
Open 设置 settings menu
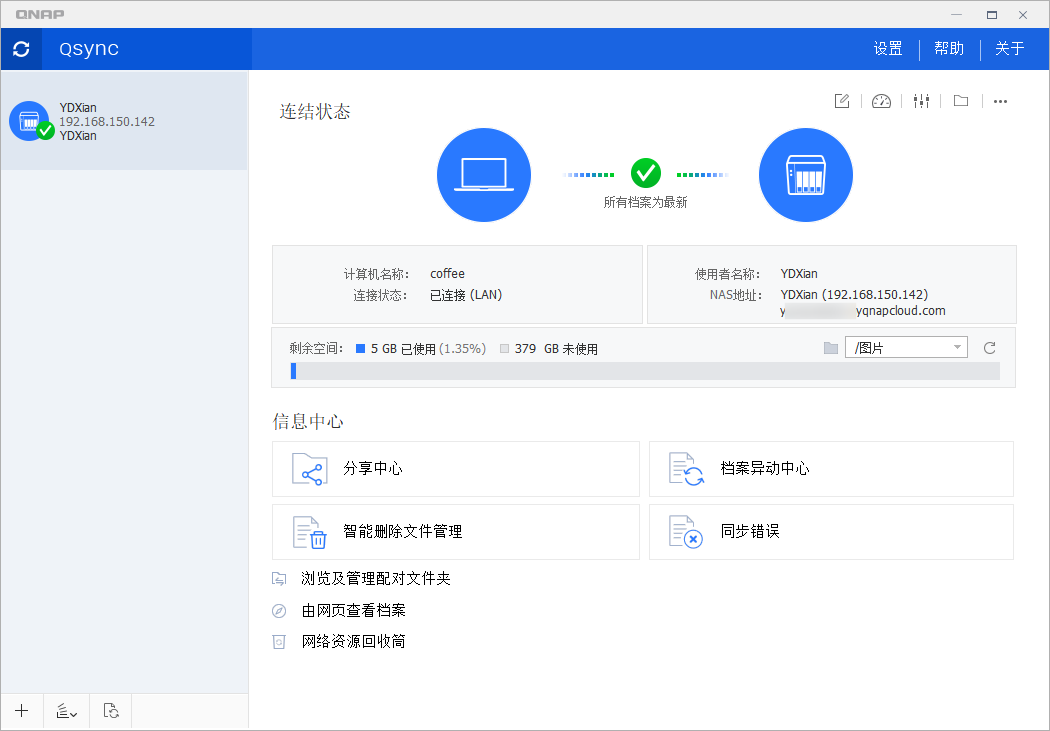coord(888,49)
